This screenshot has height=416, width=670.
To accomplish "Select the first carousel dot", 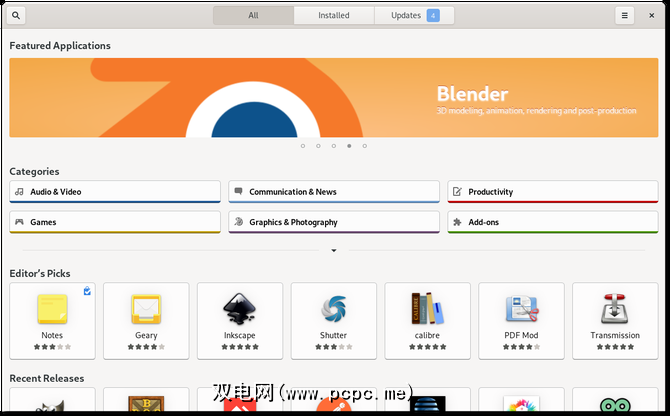I will (303, 146).
